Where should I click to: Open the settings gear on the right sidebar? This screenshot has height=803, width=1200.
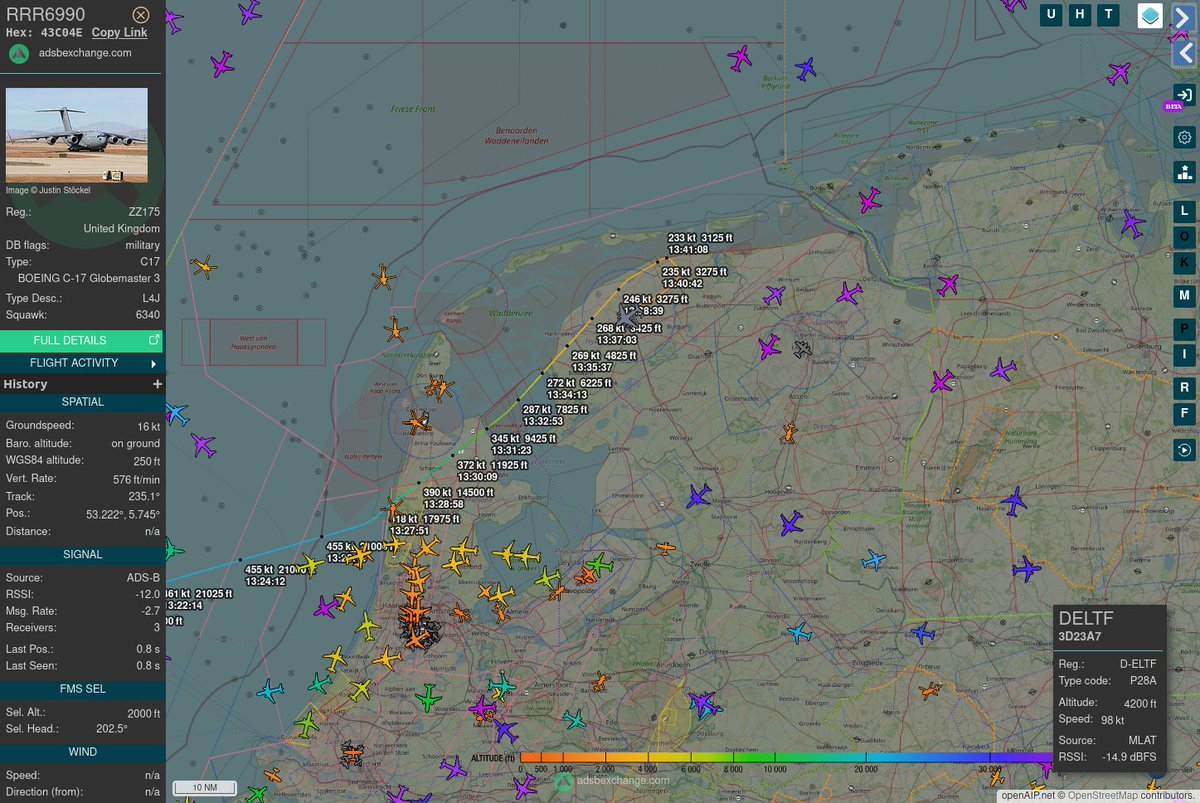pos(1183,137)
